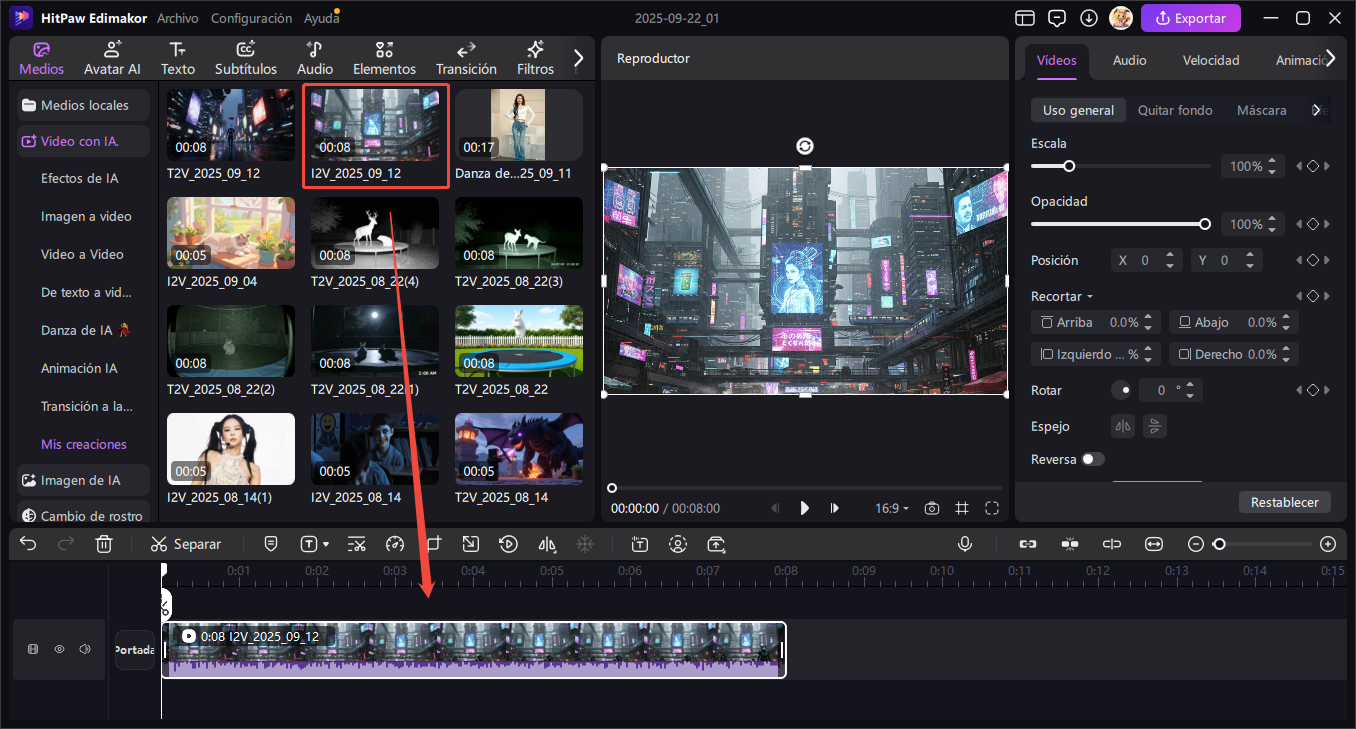Toggle the Reversa switch
Image resolution: width=1356 pixels, height=729 pixels.
coord(1093,459)
